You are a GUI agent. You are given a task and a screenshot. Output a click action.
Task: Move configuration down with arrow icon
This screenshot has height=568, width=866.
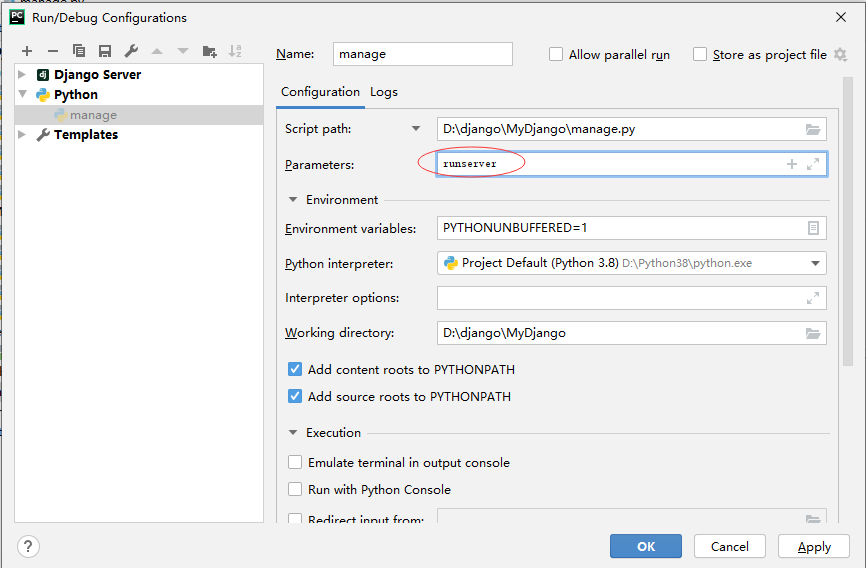[x=183, y=51]
